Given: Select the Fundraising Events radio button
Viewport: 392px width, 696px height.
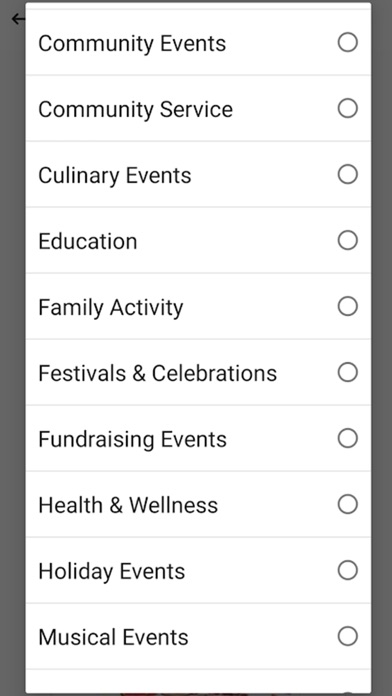Looking at the screenshot, I should click(x=348, y=438).
